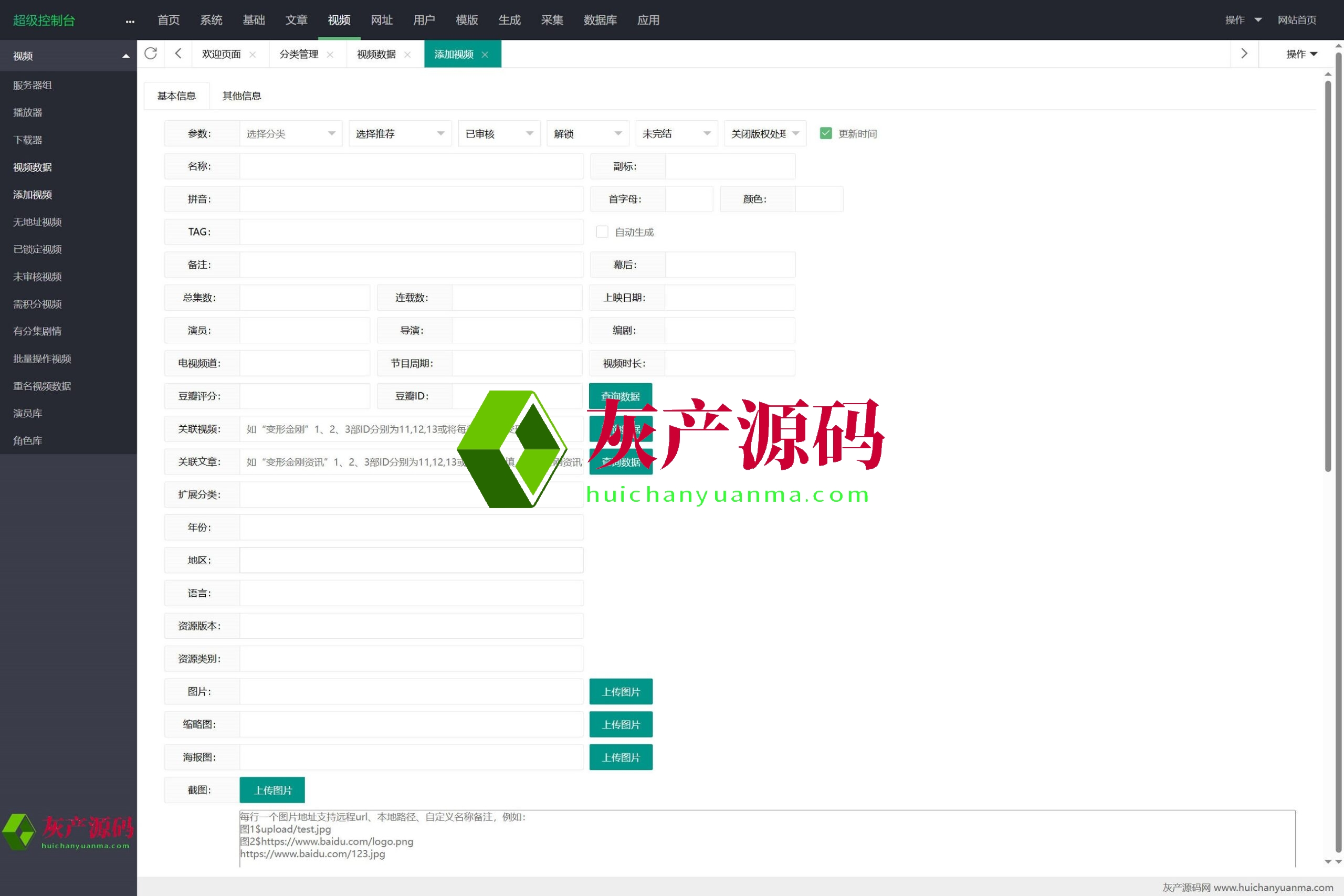This screenshot has width=1344, height=896.
Task: Close the 添加视频 tab
Action: pos(485,55)
